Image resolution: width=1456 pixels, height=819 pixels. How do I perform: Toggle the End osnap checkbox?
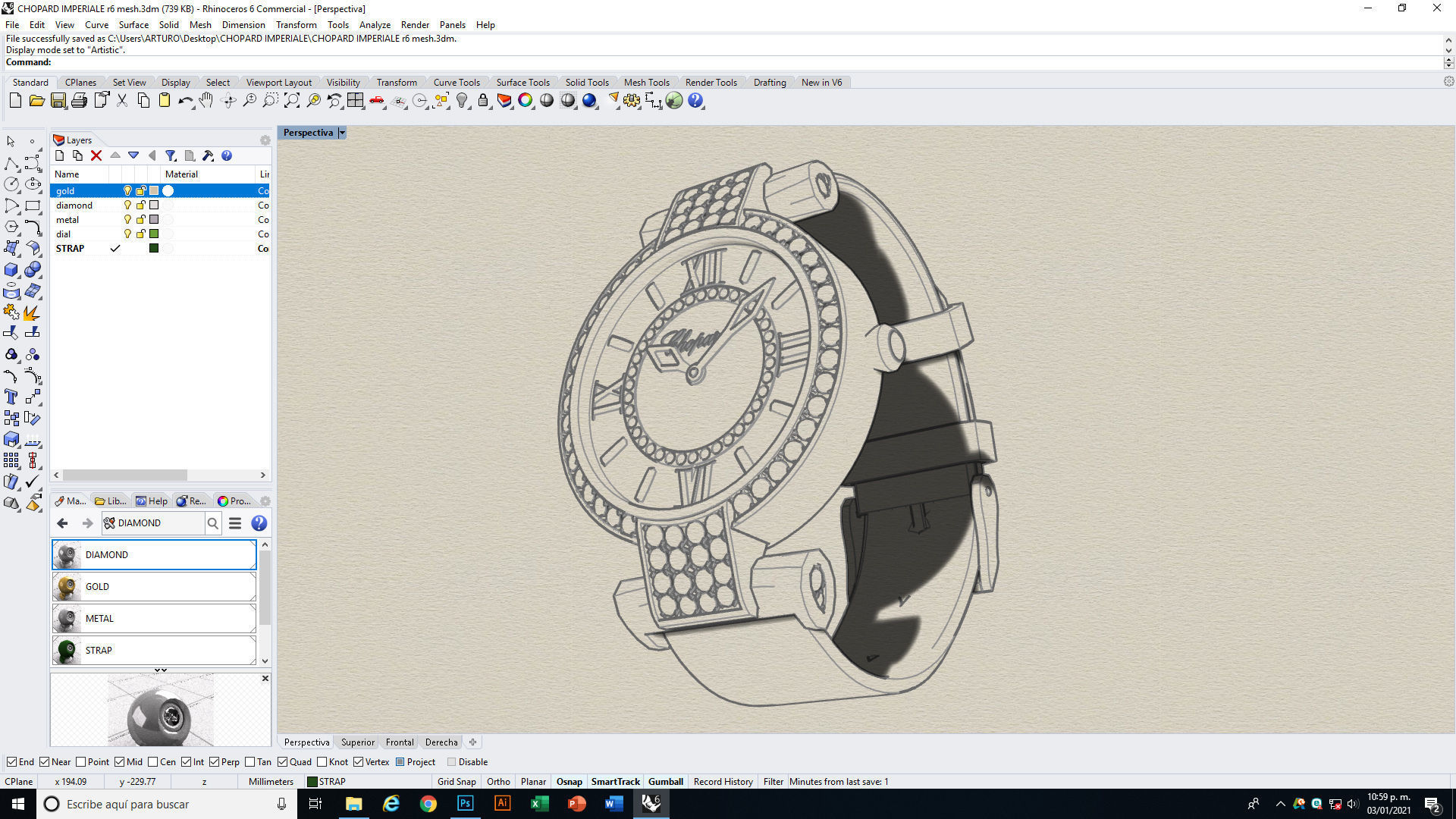(11, 762)
